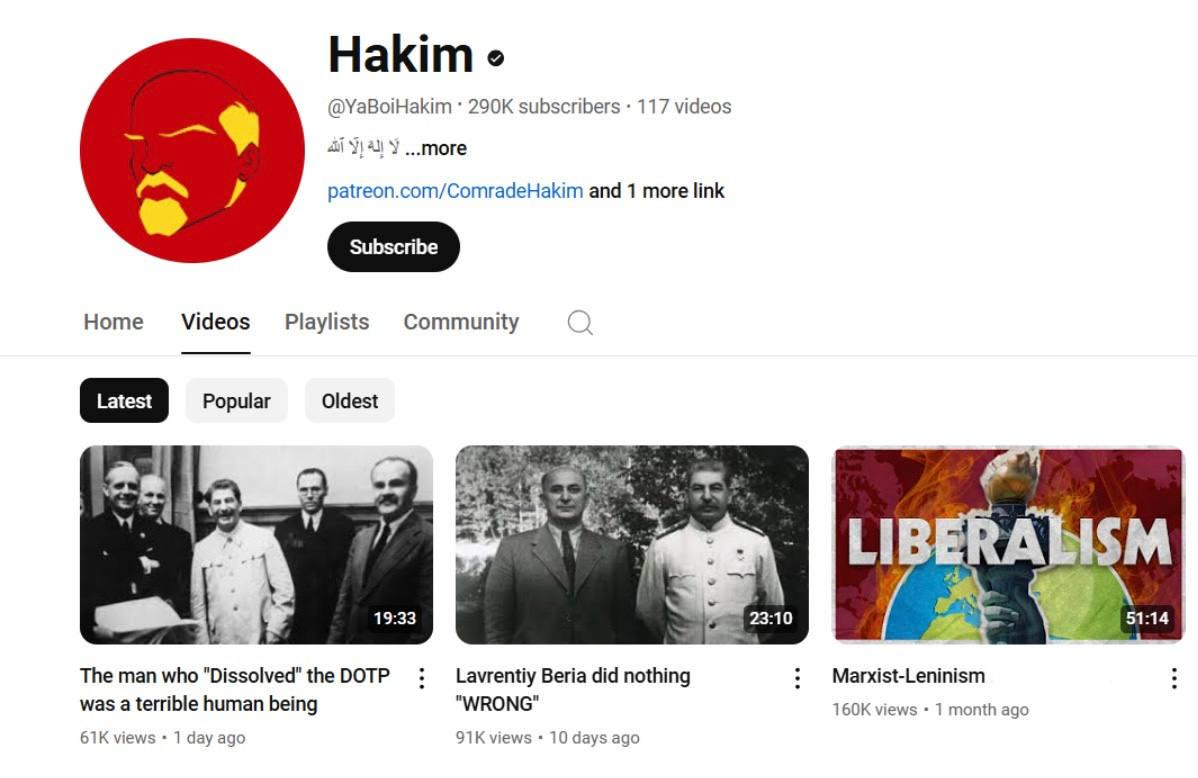Click the verified checkmark badge beside Hakim
The width and height of the screenshot is (1198, 778).
(495, 58)
